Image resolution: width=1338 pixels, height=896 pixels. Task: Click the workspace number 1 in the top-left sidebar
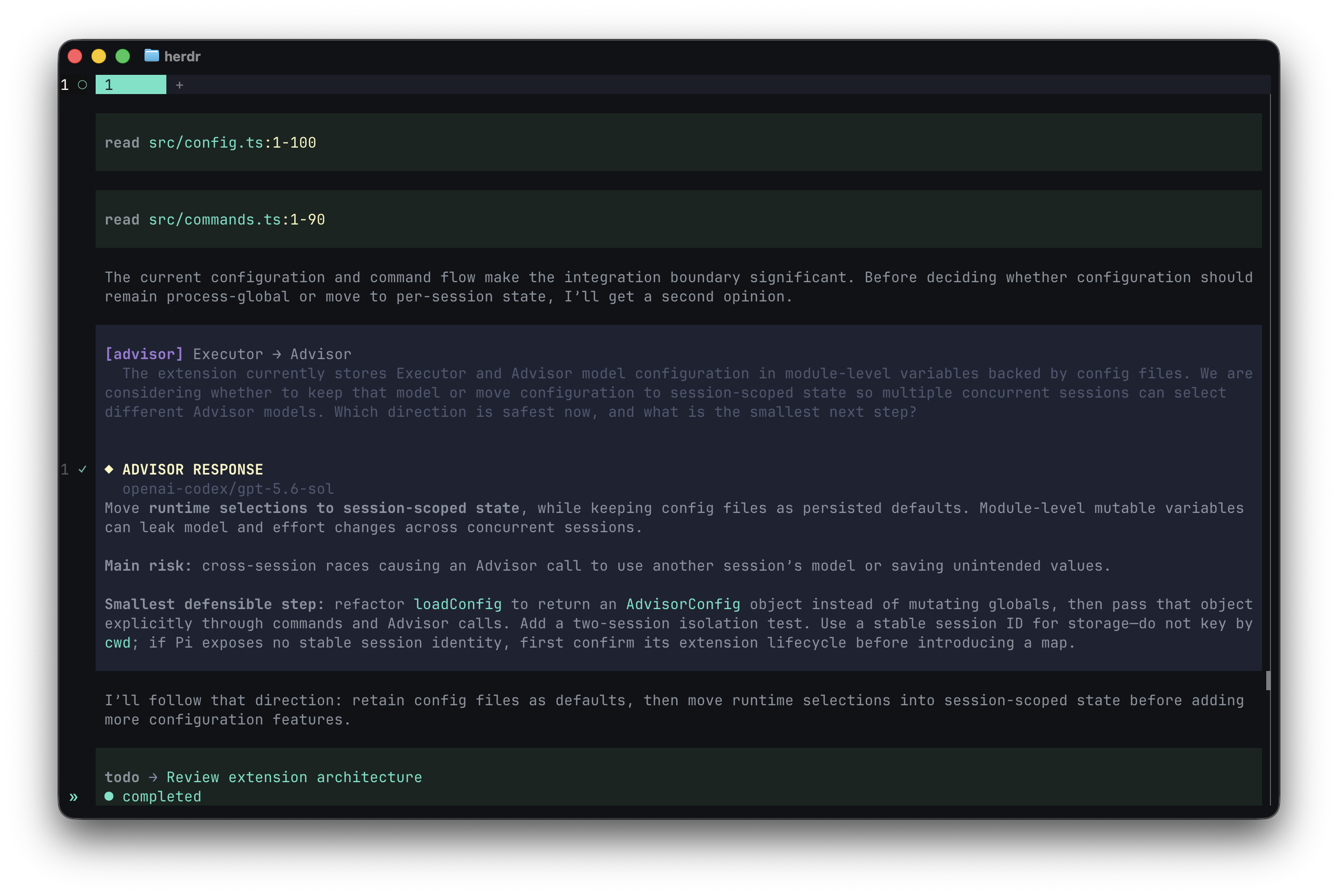[64, 85]
